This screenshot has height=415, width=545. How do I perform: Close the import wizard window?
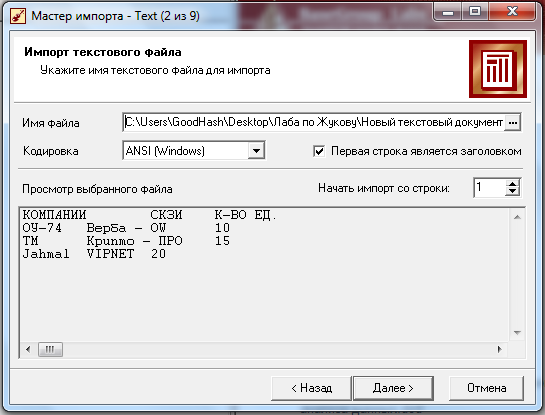[512, 12]
